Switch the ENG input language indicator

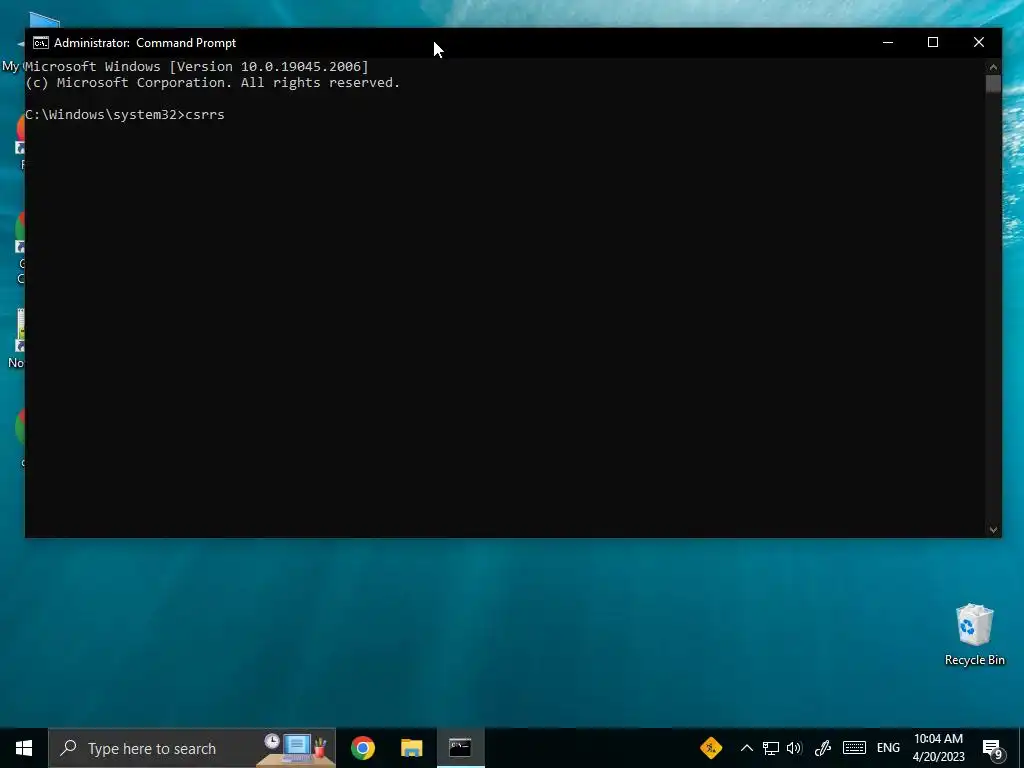coord(888,748)
